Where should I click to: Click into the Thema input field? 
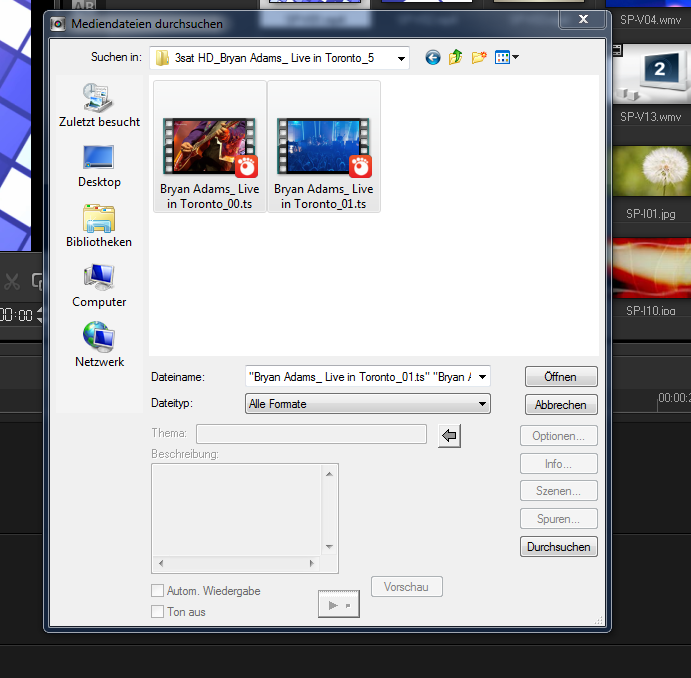pos(312,434)
